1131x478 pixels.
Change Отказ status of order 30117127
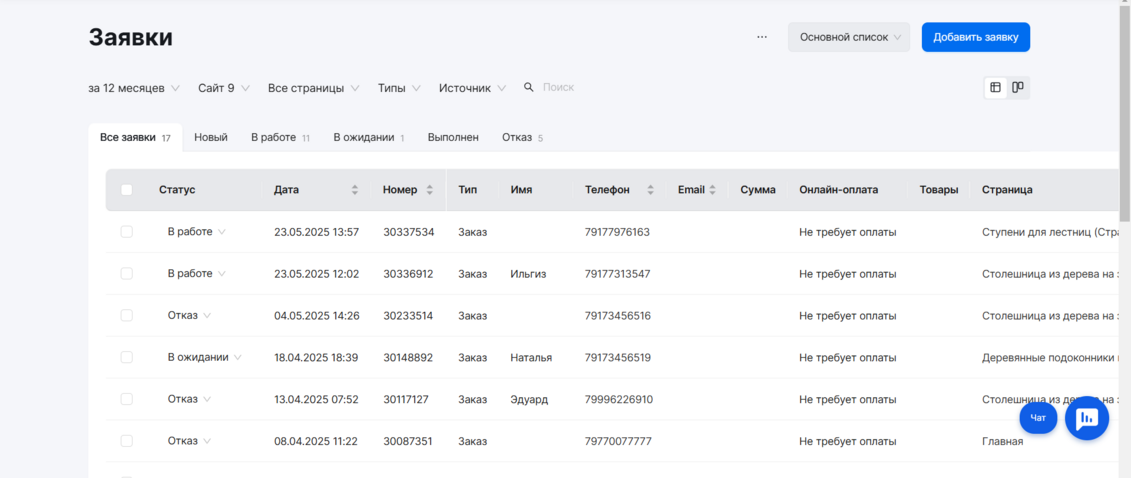coord(190,399)
